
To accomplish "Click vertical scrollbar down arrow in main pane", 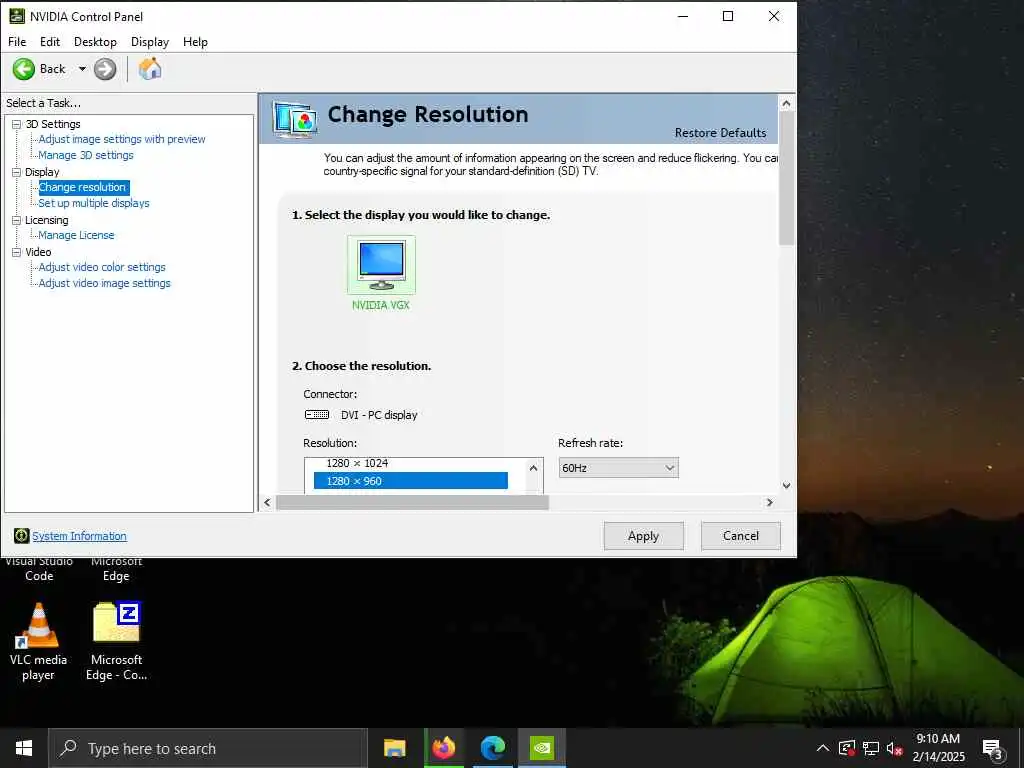I will (786, 485).
